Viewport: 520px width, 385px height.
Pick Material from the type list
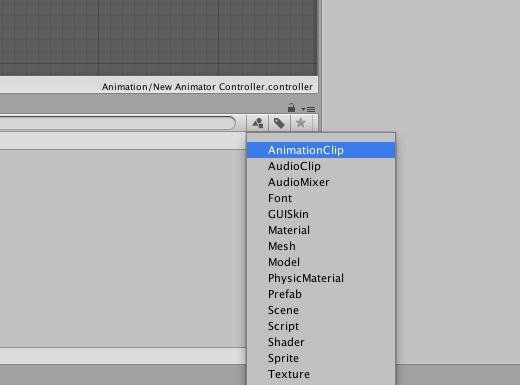pos(321,230)
